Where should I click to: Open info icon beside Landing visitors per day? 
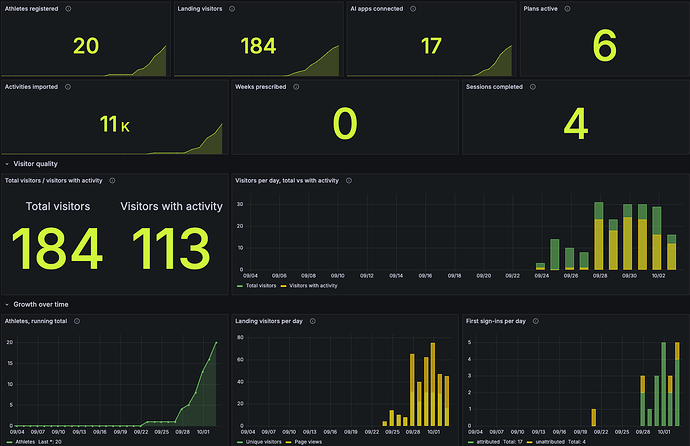coord(312,322)
